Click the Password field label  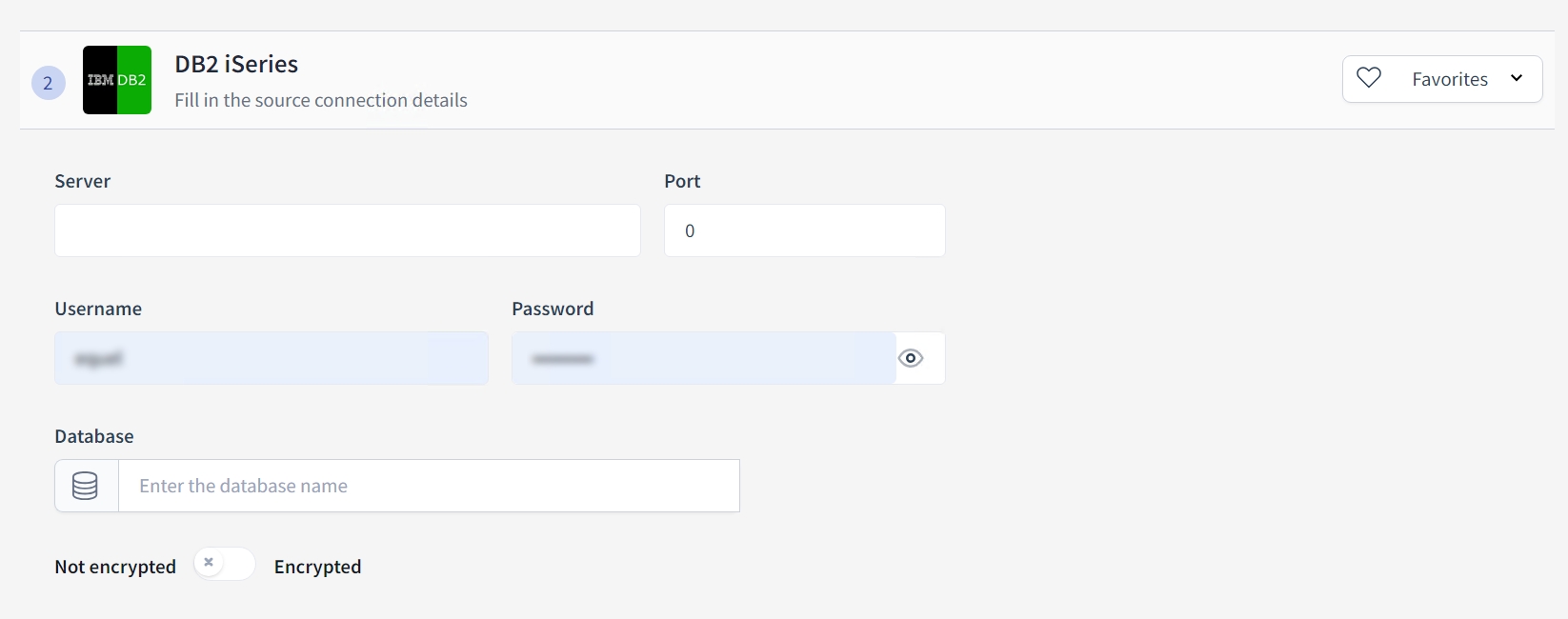pyautogui.click(x=553, y=309)
